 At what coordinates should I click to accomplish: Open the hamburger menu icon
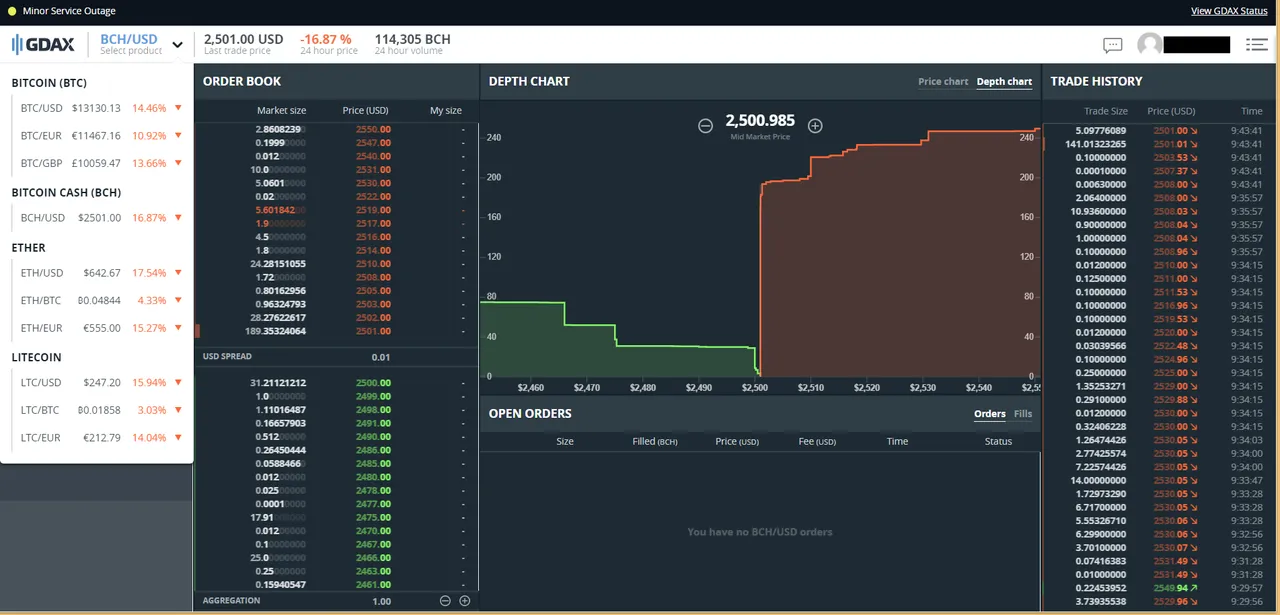[1256, 44]
